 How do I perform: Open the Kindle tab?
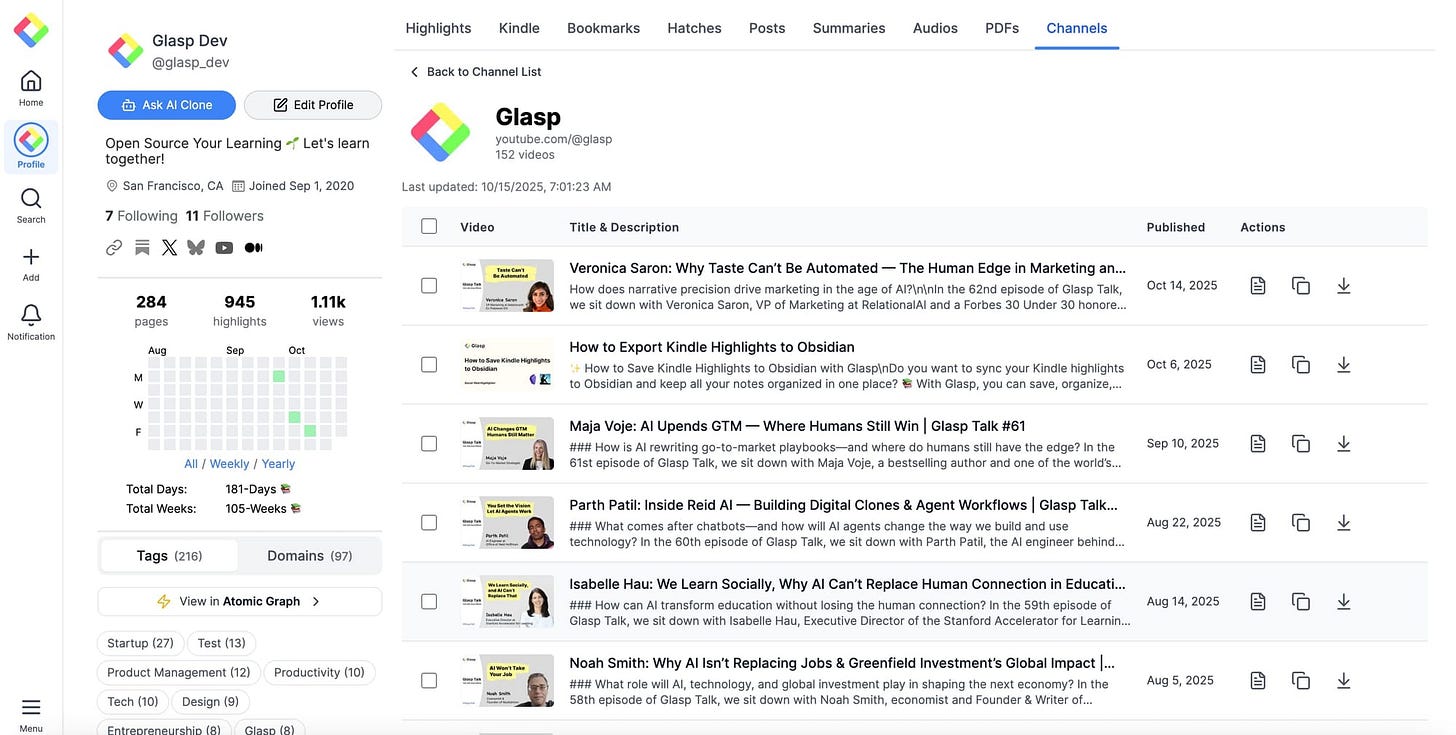[519, 28]
